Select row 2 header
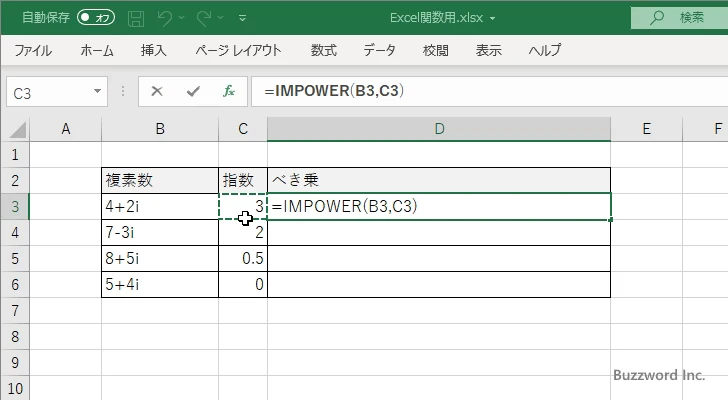 (x=15, y=181)
